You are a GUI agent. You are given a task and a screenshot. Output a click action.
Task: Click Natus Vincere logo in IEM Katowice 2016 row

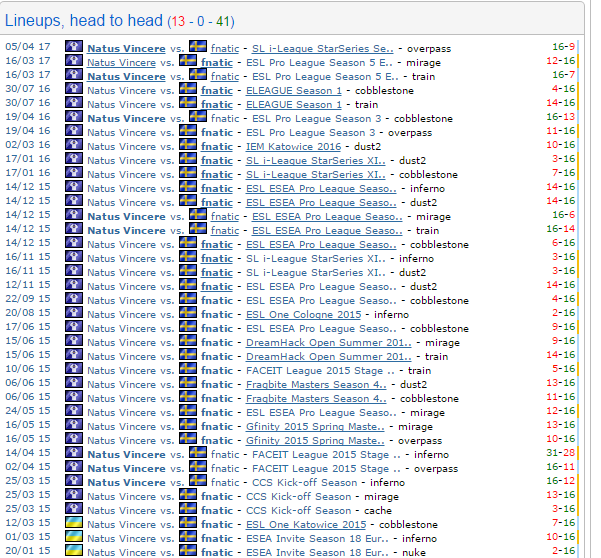[74, 144]
